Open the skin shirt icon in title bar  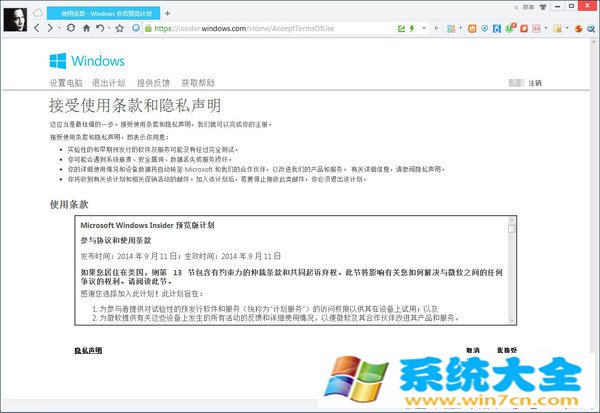pyautogui.click(x=543, y=7)
